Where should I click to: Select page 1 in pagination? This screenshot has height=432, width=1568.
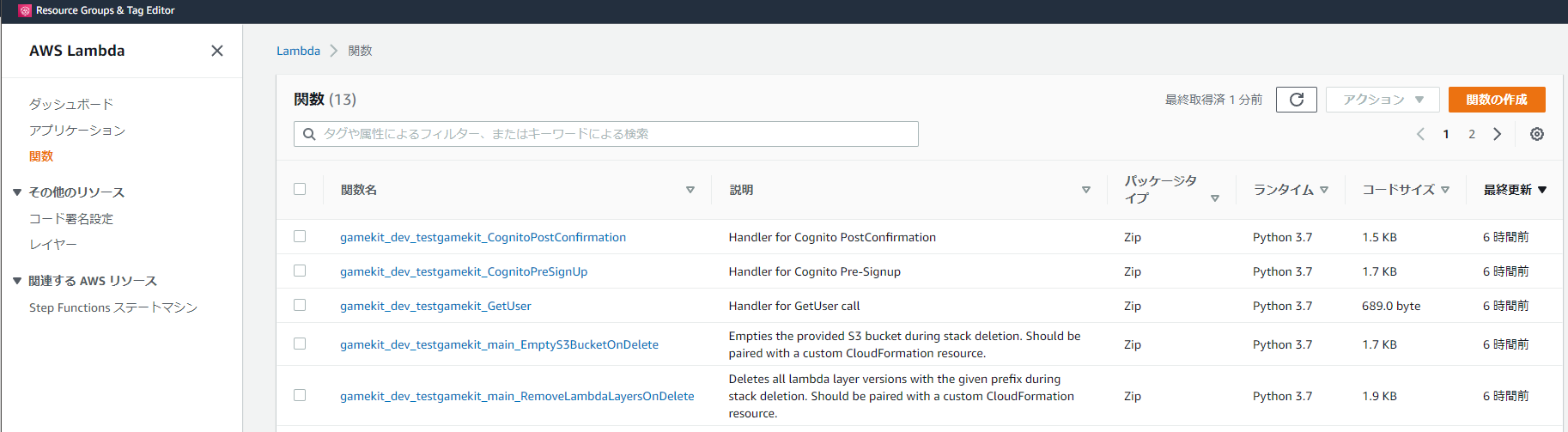point(1446,134)
